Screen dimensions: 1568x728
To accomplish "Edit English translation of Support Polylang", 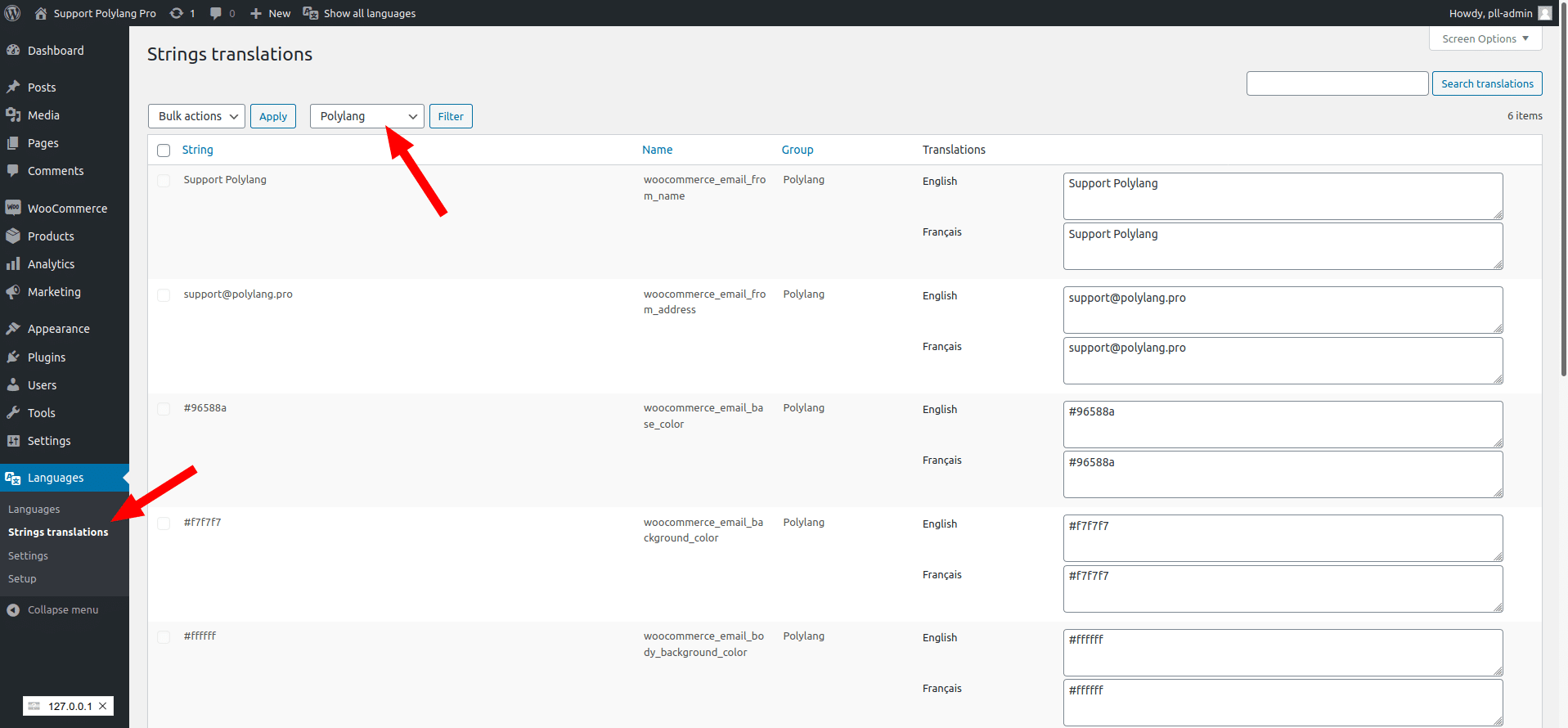I will [1283, 196].
